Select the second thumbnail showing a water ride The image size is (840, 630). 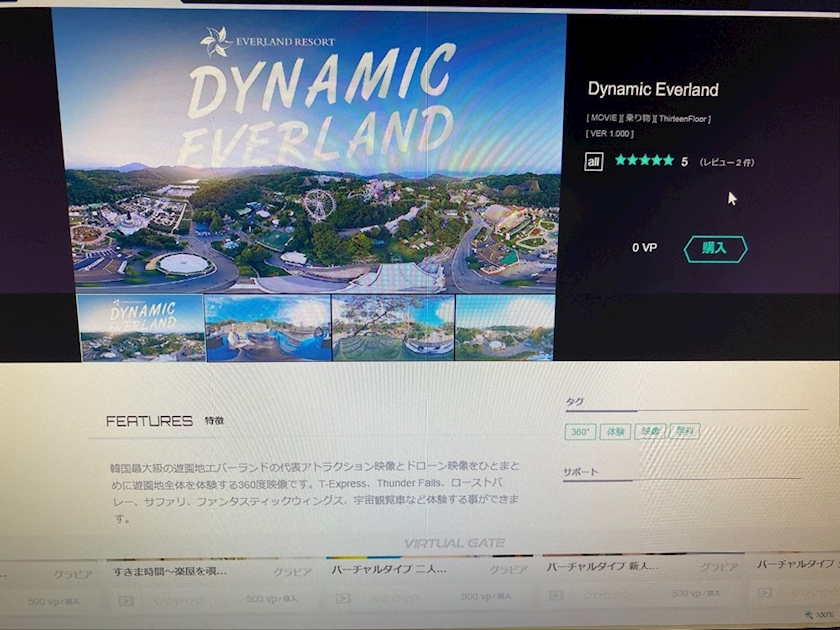(268, 328)
